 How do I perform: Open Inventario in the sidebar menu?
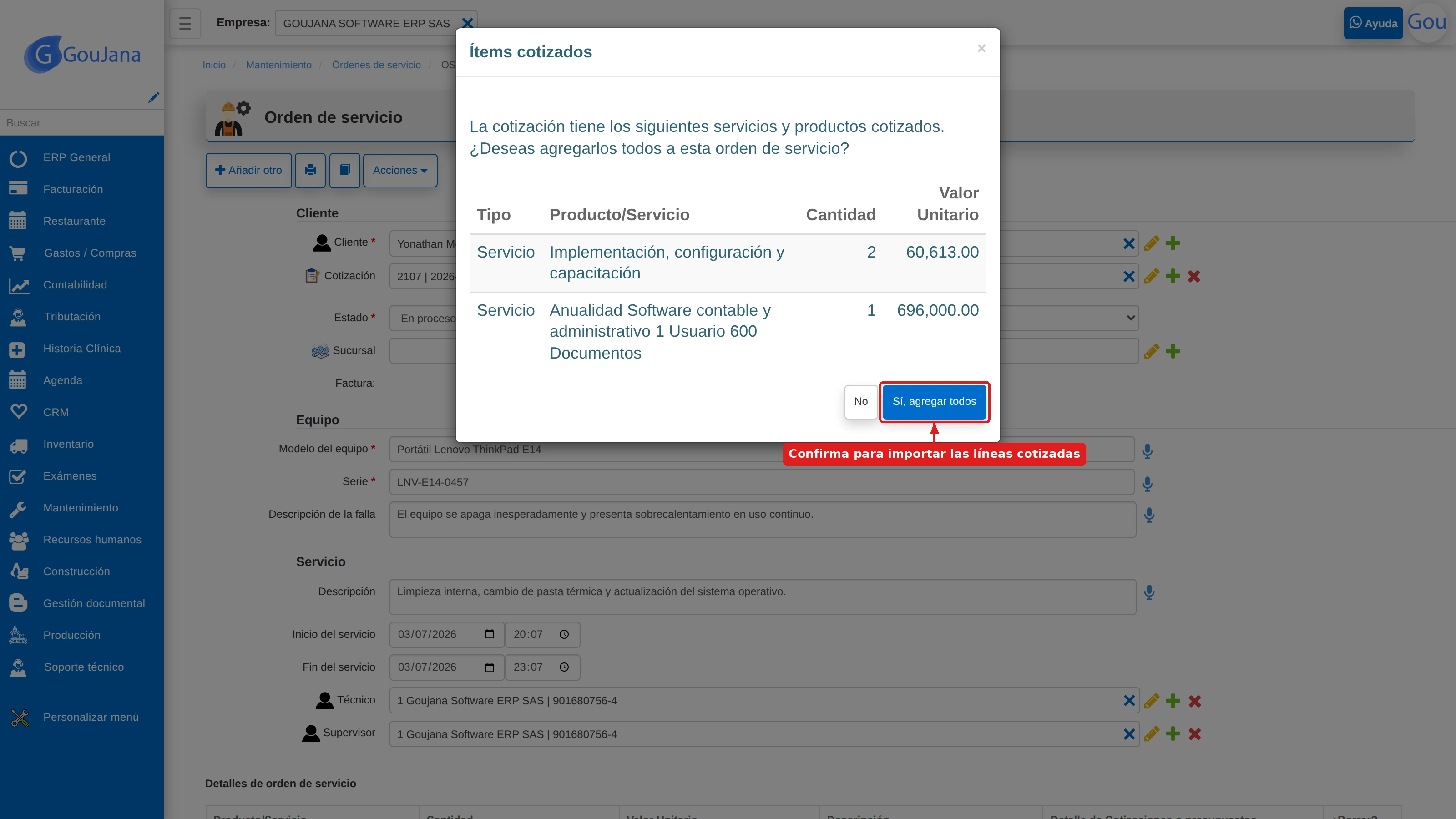point(68,444)
